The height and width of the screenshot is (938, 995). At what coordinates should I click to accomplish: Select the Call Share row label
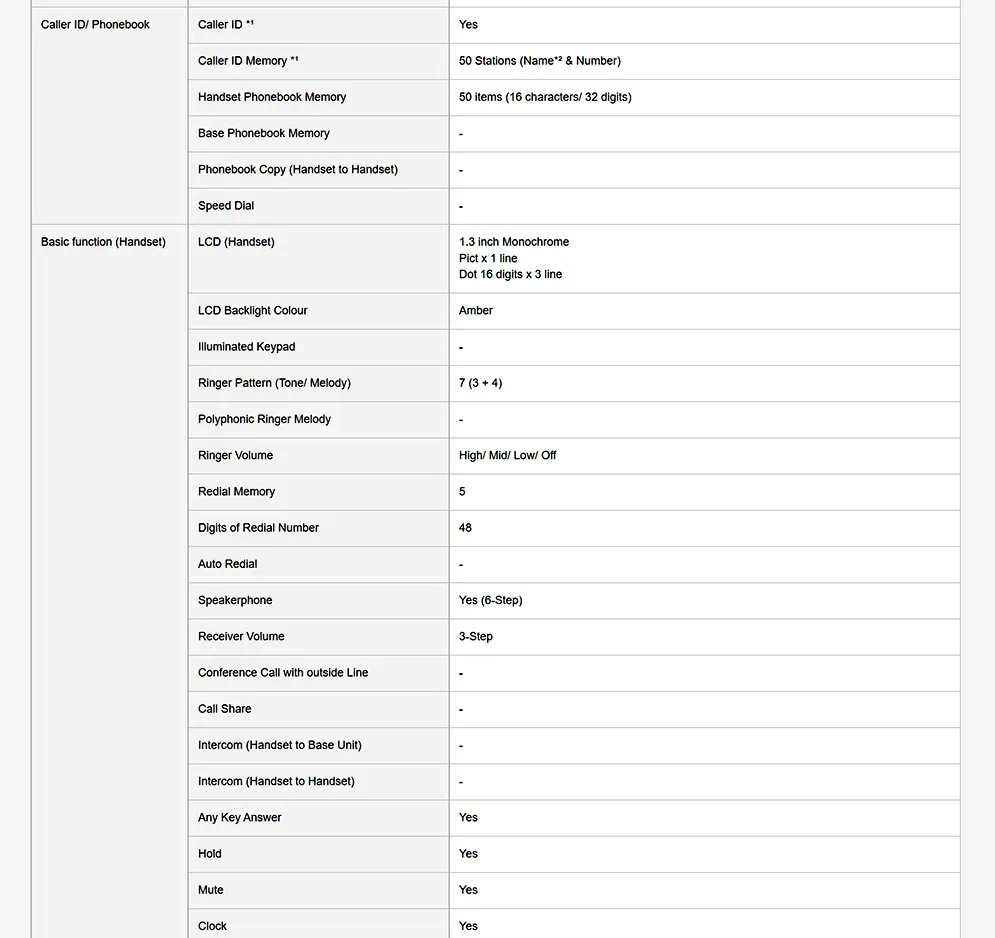click(x=225, y=708)
